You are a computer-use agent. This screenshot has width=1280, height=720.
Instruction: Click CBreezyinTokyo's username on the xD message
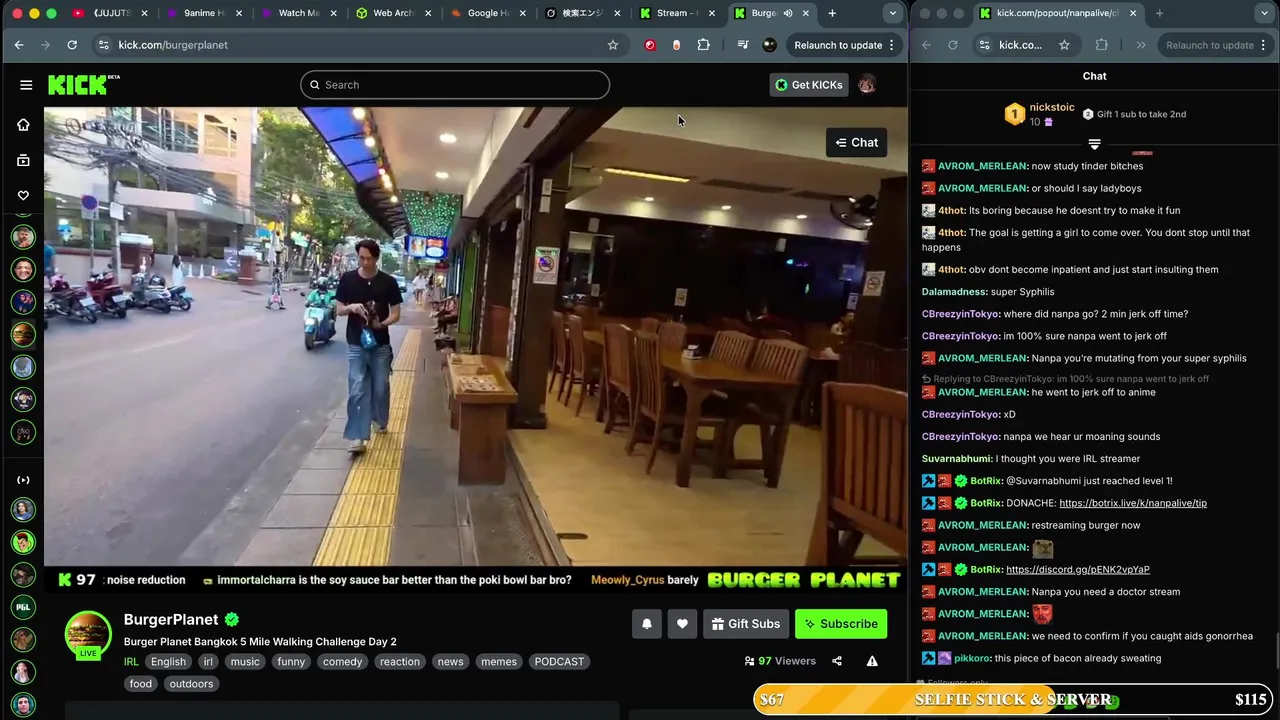961,414
